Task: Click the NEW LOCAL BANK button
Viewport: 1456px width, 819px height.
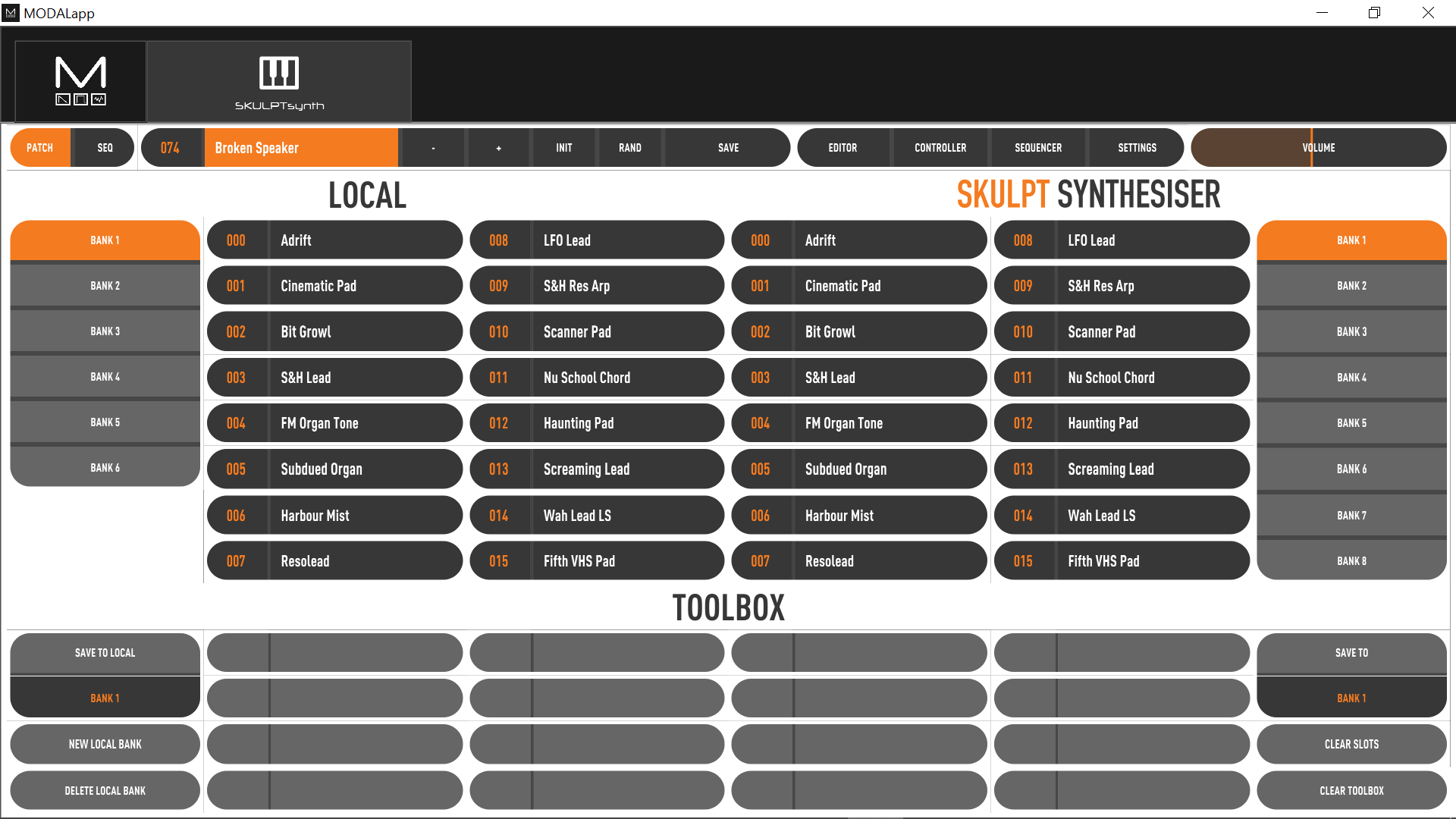Action: 105,744
